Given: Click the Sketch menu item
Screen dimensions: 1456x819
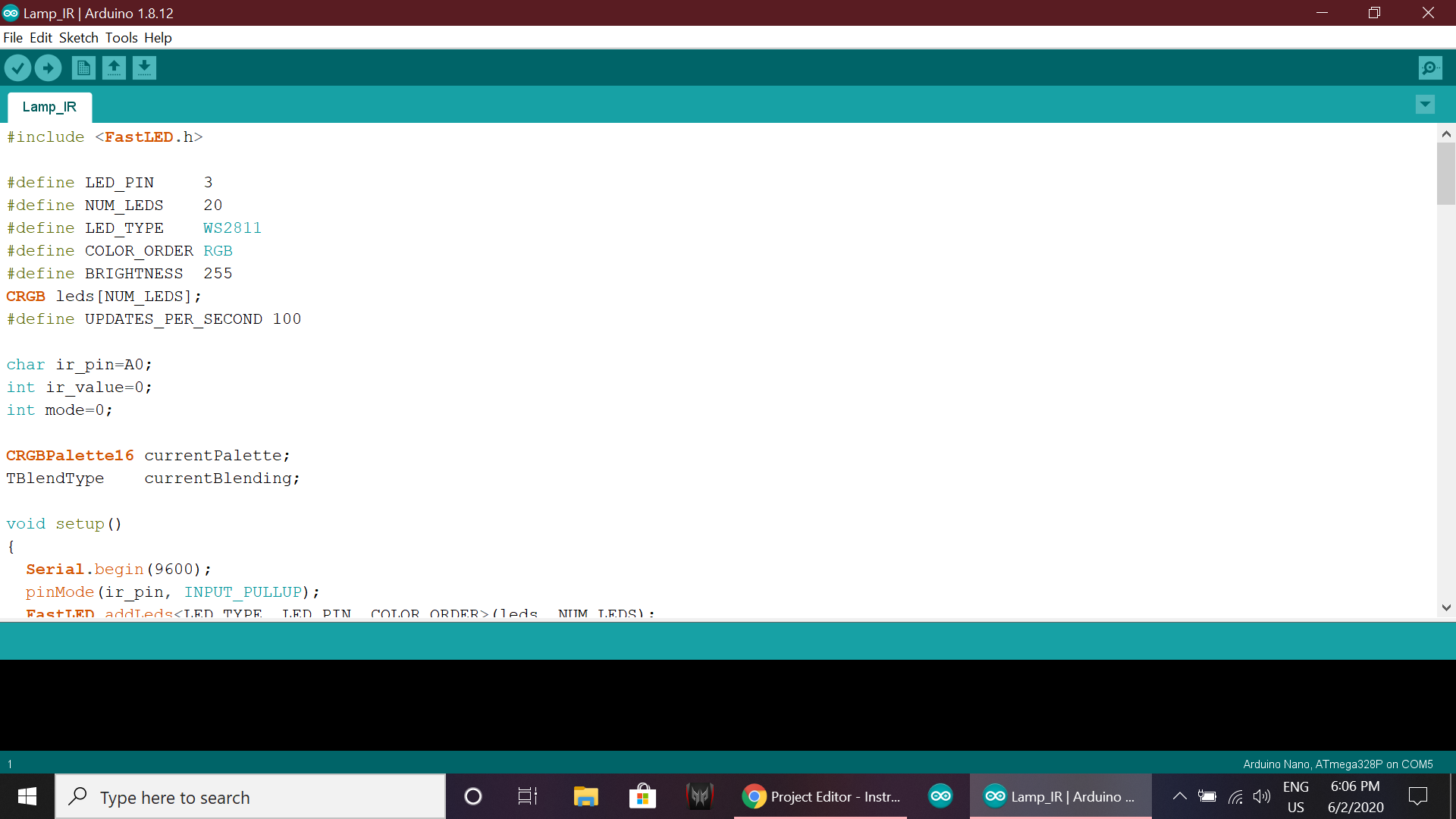Looking at the screenshot, I should [77, 38].
